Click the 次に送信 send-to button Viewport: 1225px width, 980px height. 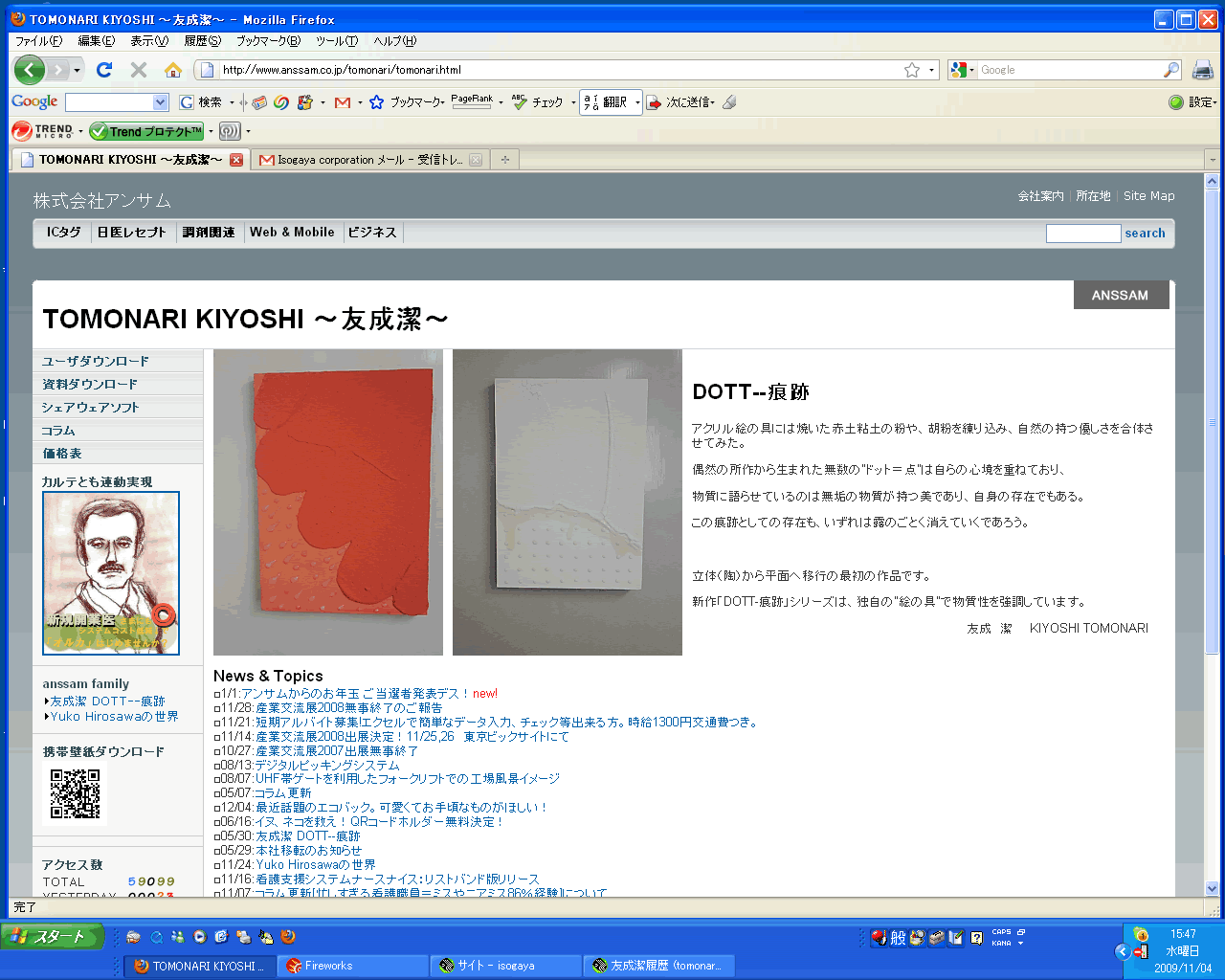(679, 102)
